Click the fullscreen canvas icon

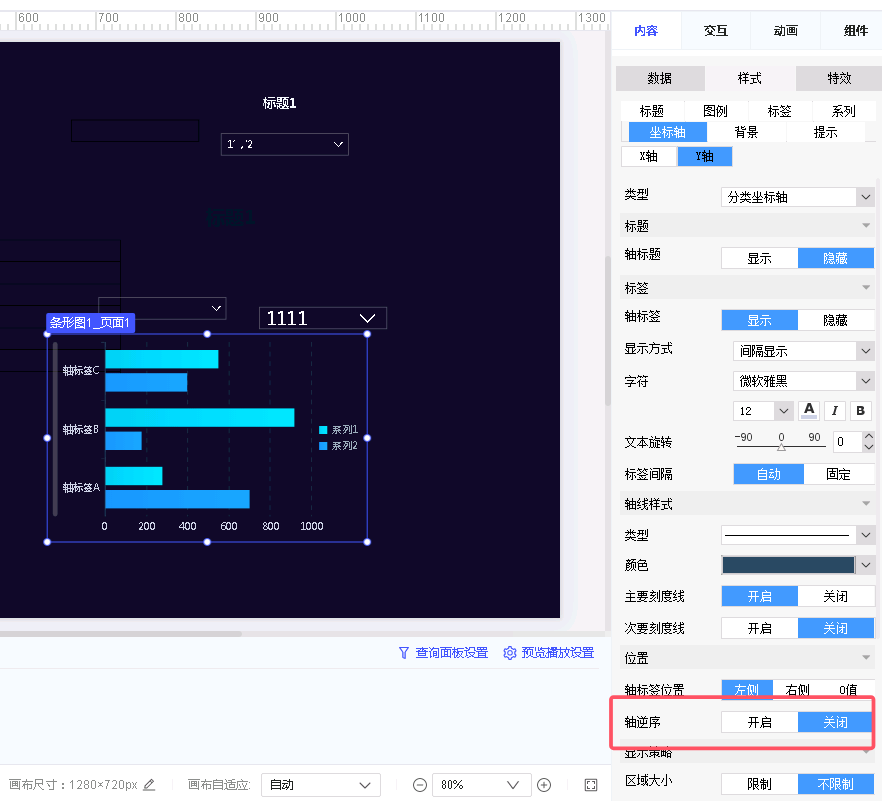(x=591, y=785)
